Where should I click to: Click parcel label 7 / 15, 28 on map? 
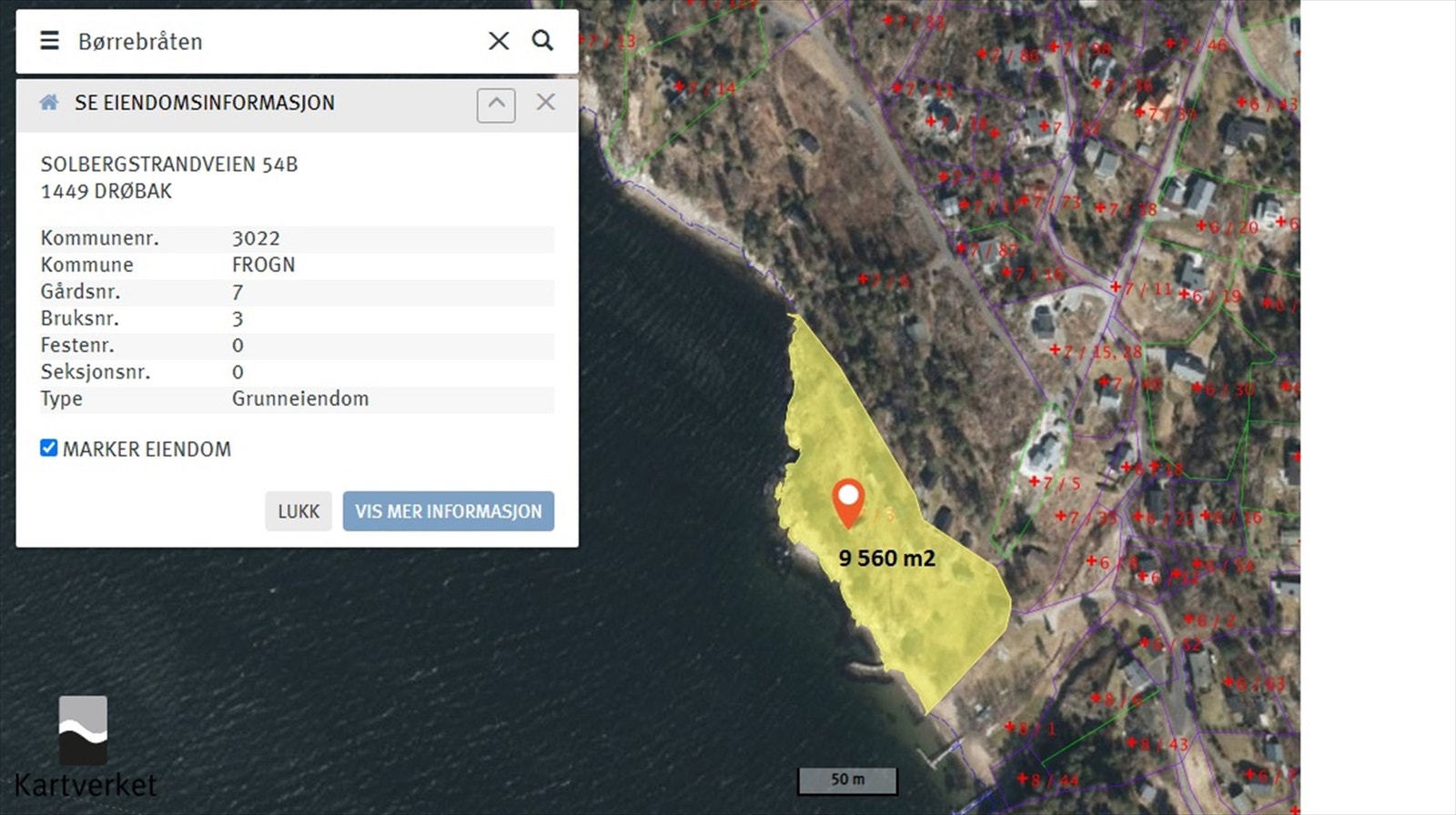pyautogui.click(x=1096, y=351)
